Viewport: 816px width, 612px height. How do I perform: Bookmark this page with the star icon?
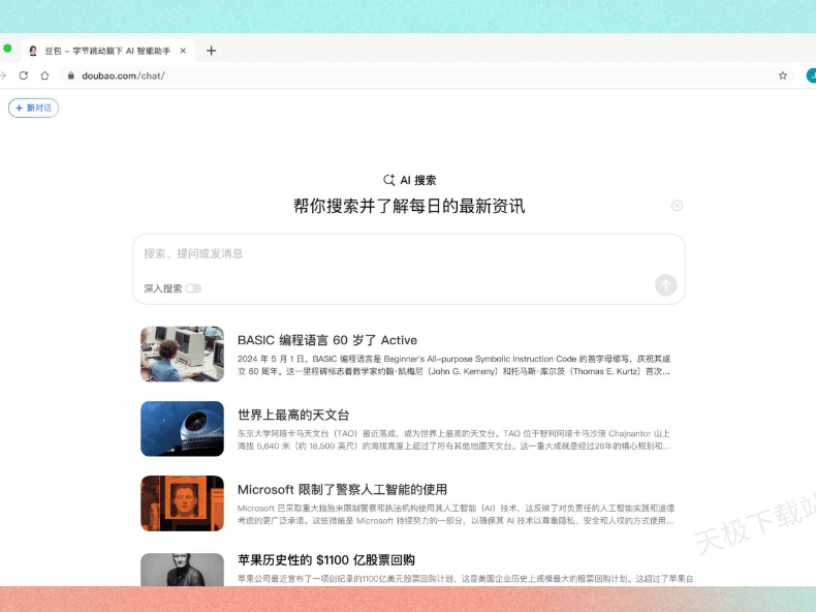pos(783,75)
